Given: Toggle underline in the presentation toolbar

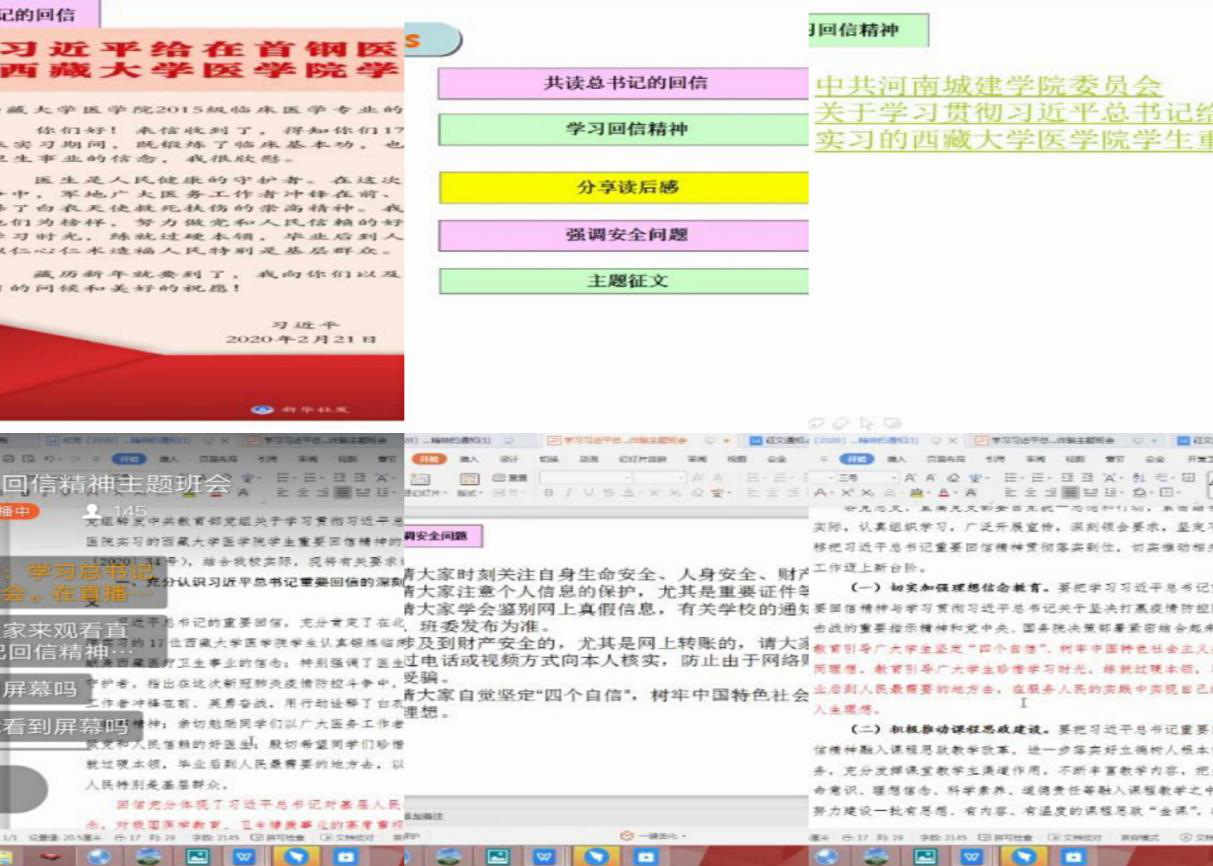Looking at the screenshot, I should point(586,493).
